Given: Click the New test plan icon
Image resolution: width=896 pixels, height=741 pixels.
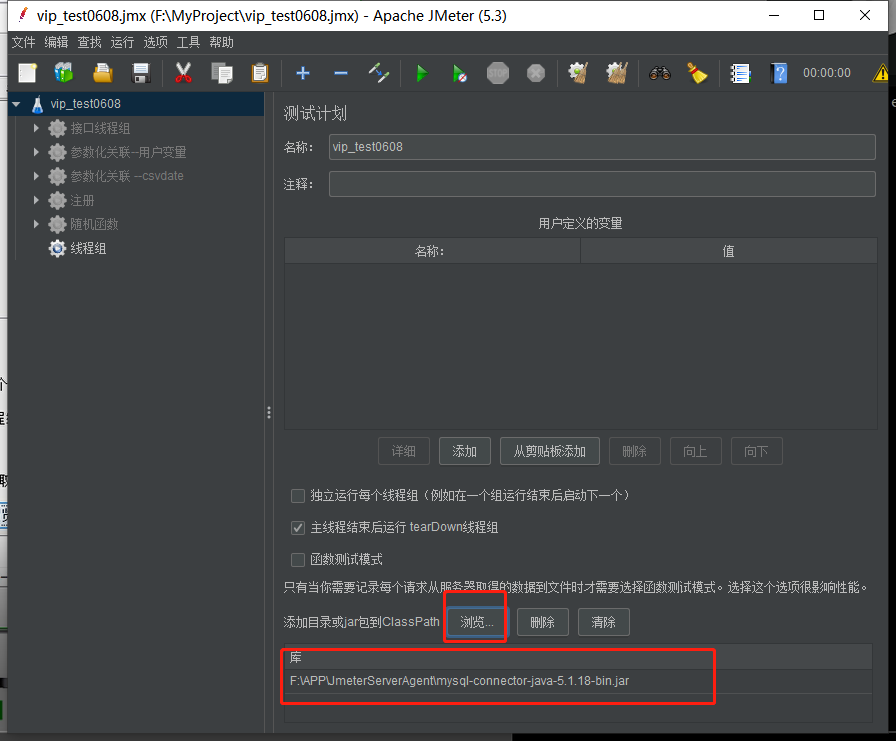Looking at the screenshot, I should click(x=27, y=73).
